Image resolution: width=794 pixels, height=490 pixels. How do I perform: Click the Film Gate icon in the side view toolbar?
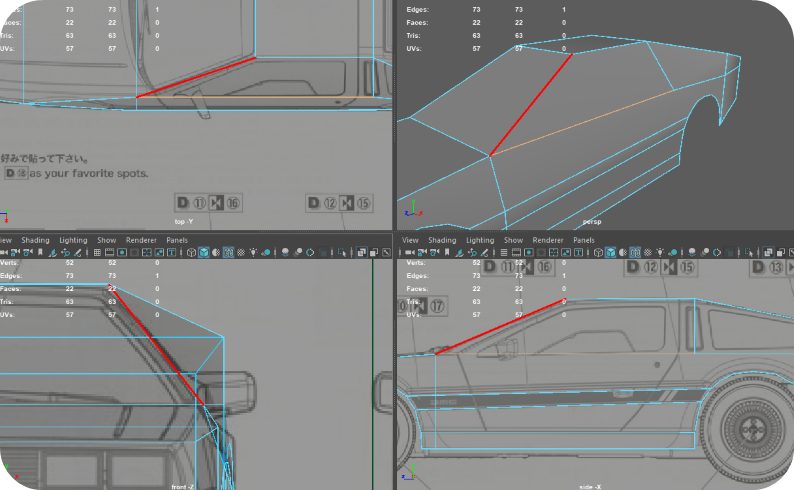click(516, 252)
